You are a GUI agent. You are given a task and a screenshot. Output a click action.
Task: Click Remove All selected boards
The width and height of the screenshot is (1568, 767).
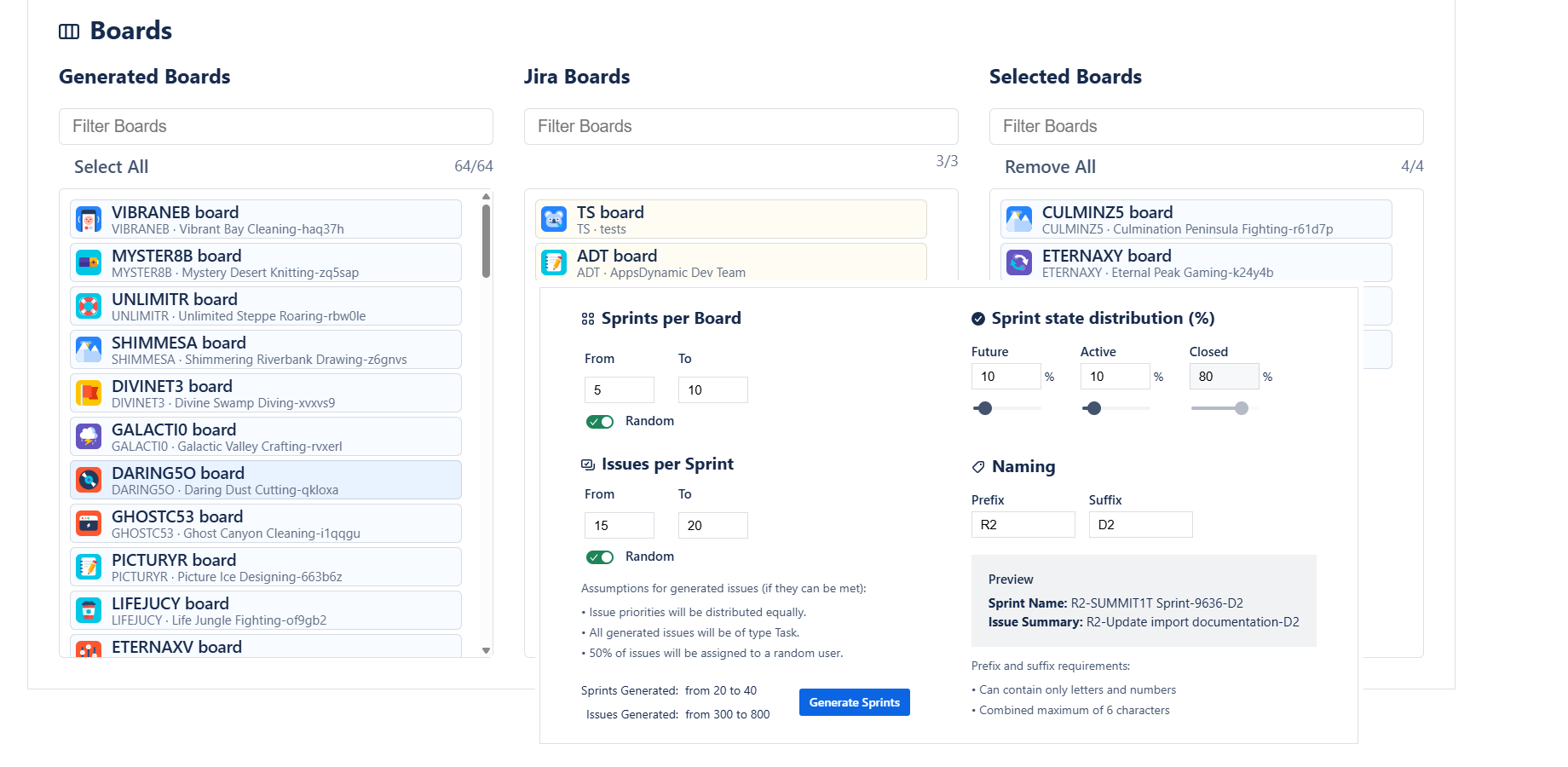click(1050, 167)
